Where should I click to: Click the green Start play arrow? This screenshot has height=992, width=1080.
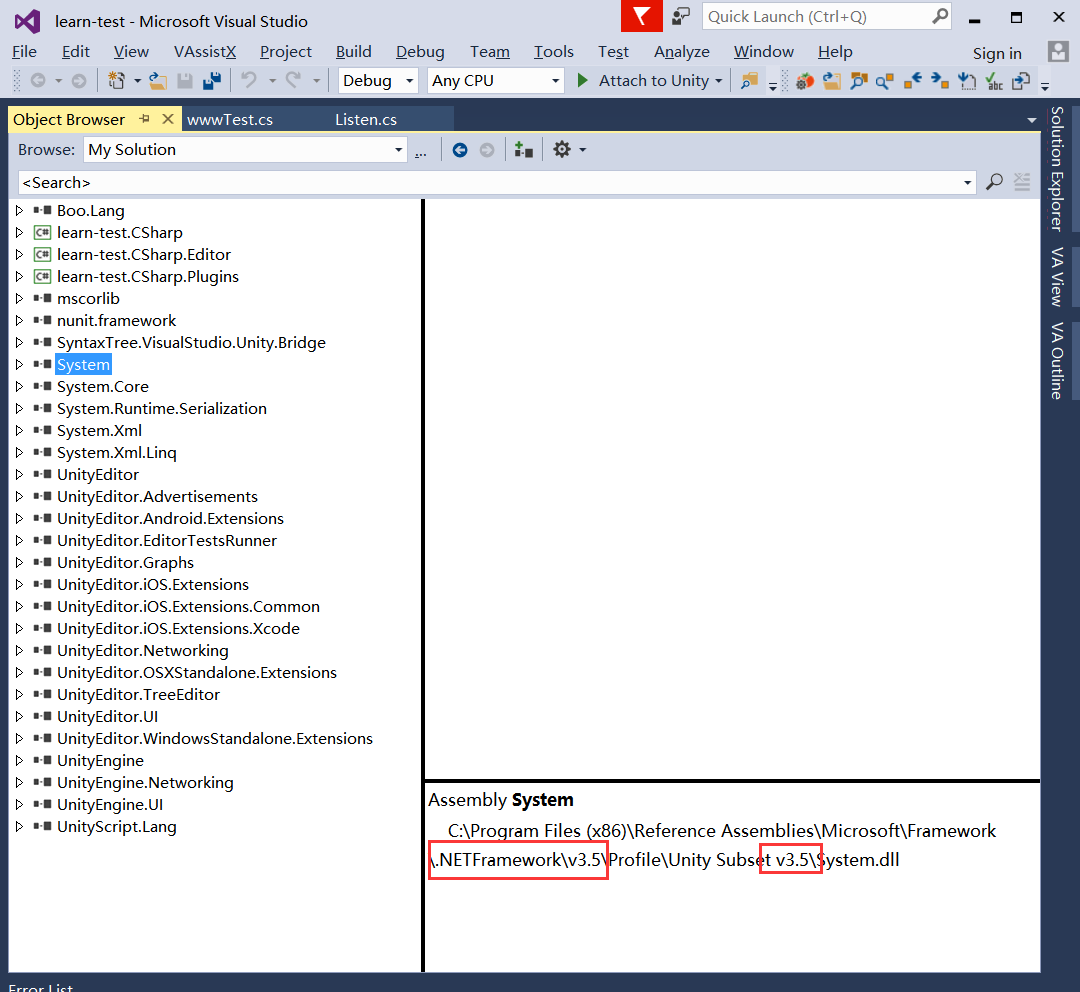coord(582,81)
